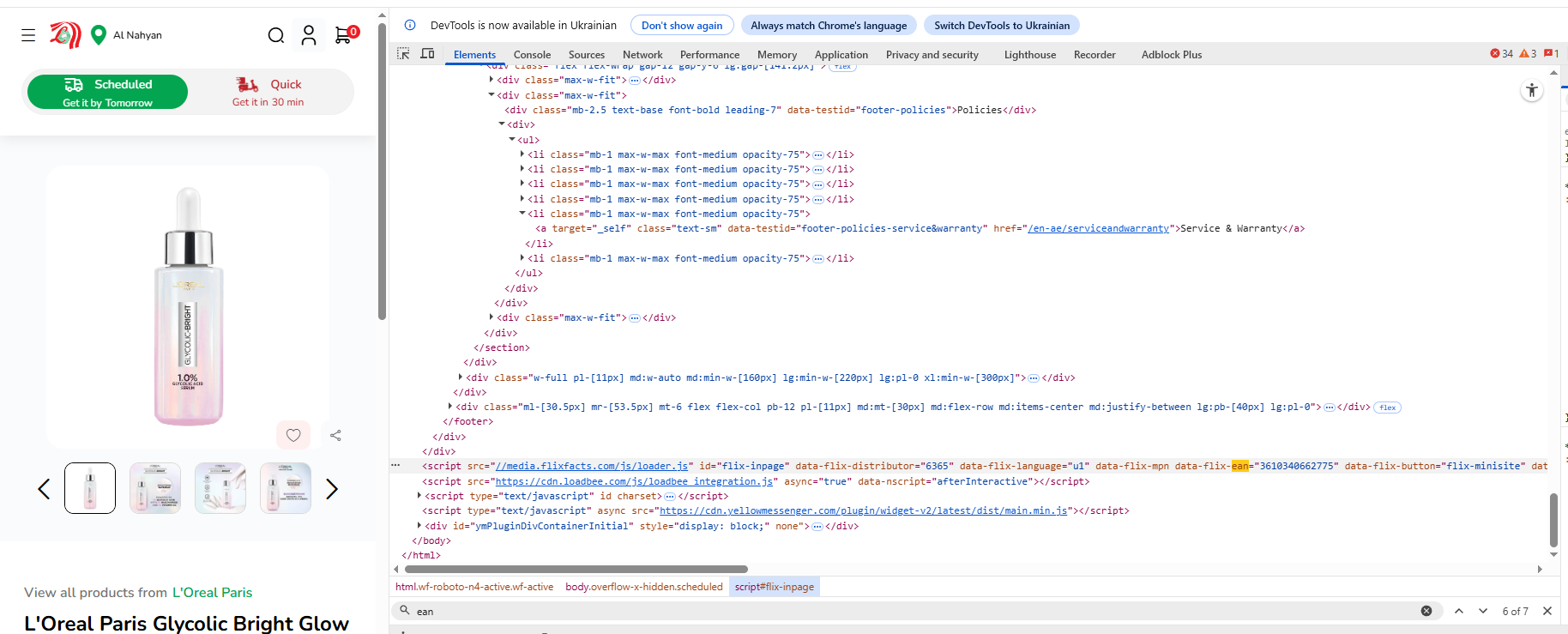Open the Lighthouse tab
Image resolution: width=1568 pixels, height=634 pixels.
coord(1030,54)
